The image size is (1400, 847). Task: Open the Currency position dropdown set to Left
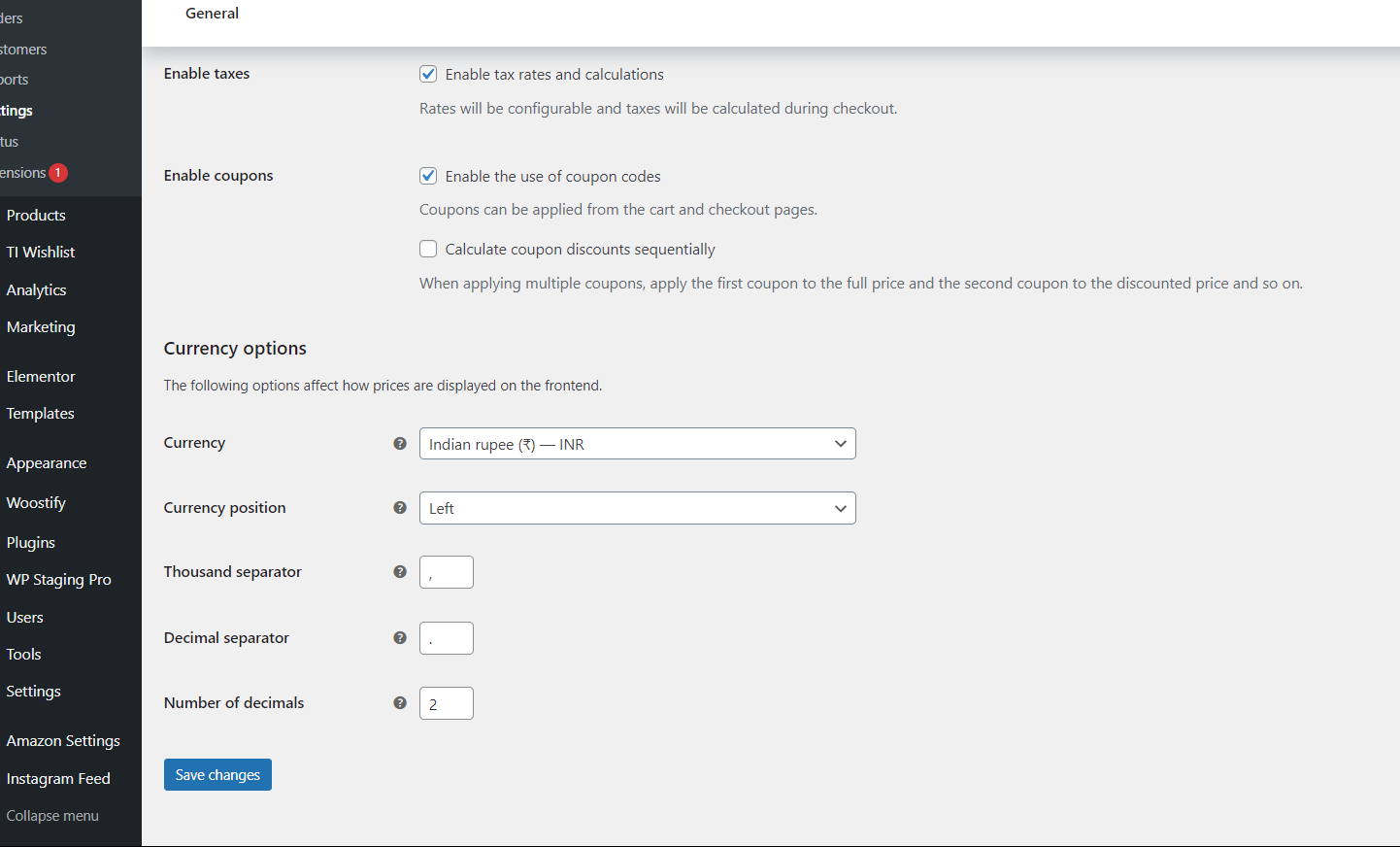637,508
